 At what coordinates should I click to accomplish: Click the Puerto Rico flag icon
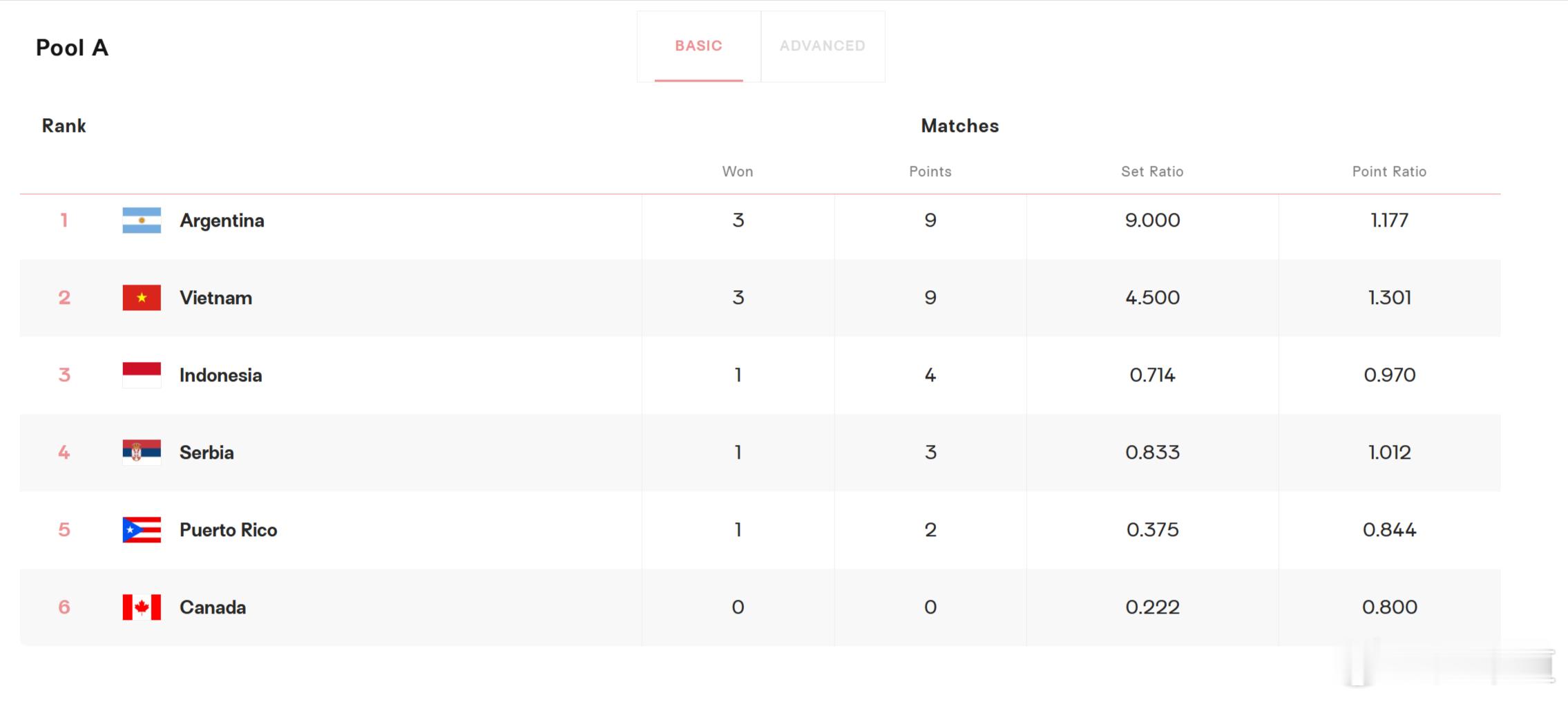142,530
